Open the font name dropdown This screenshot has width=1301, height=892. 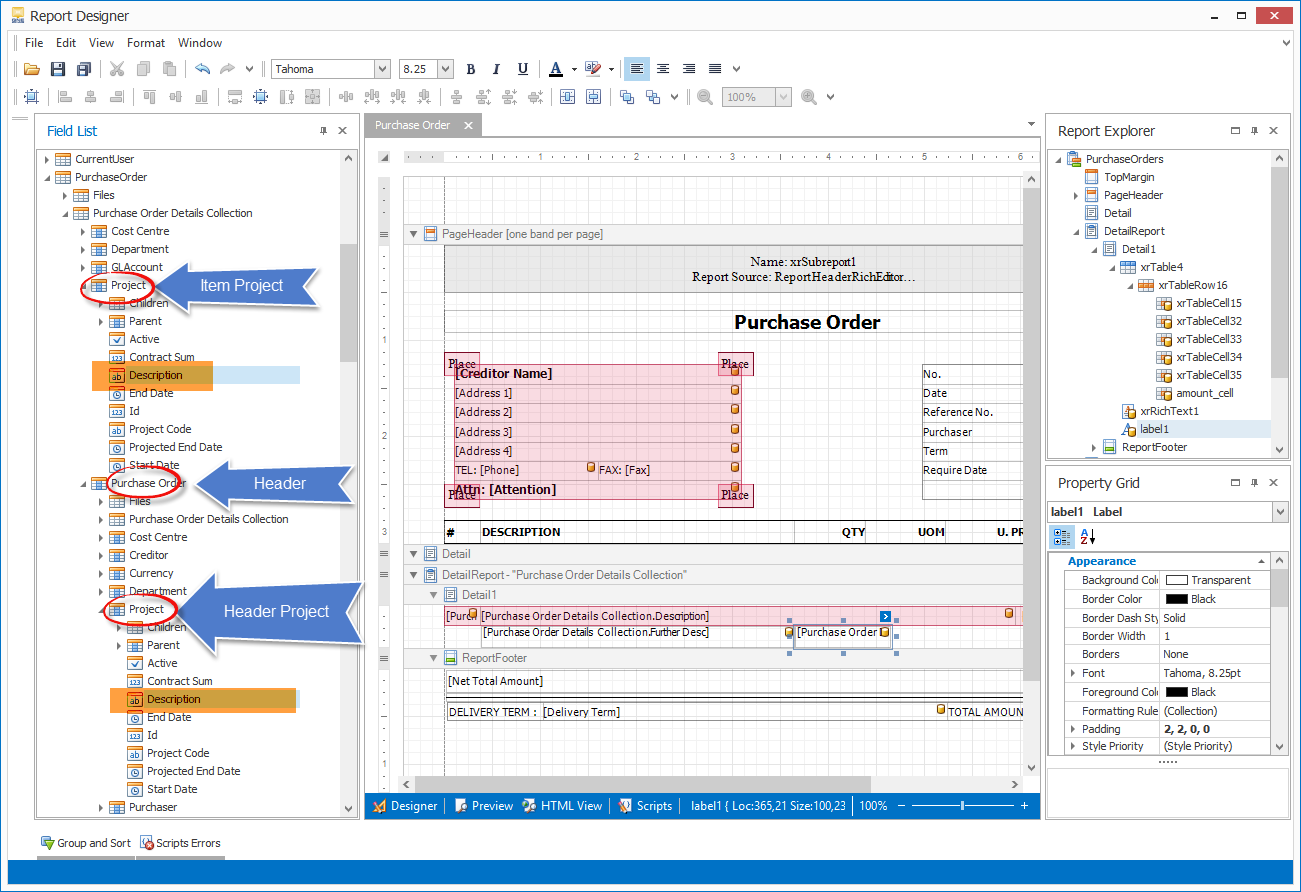point(382,69)
